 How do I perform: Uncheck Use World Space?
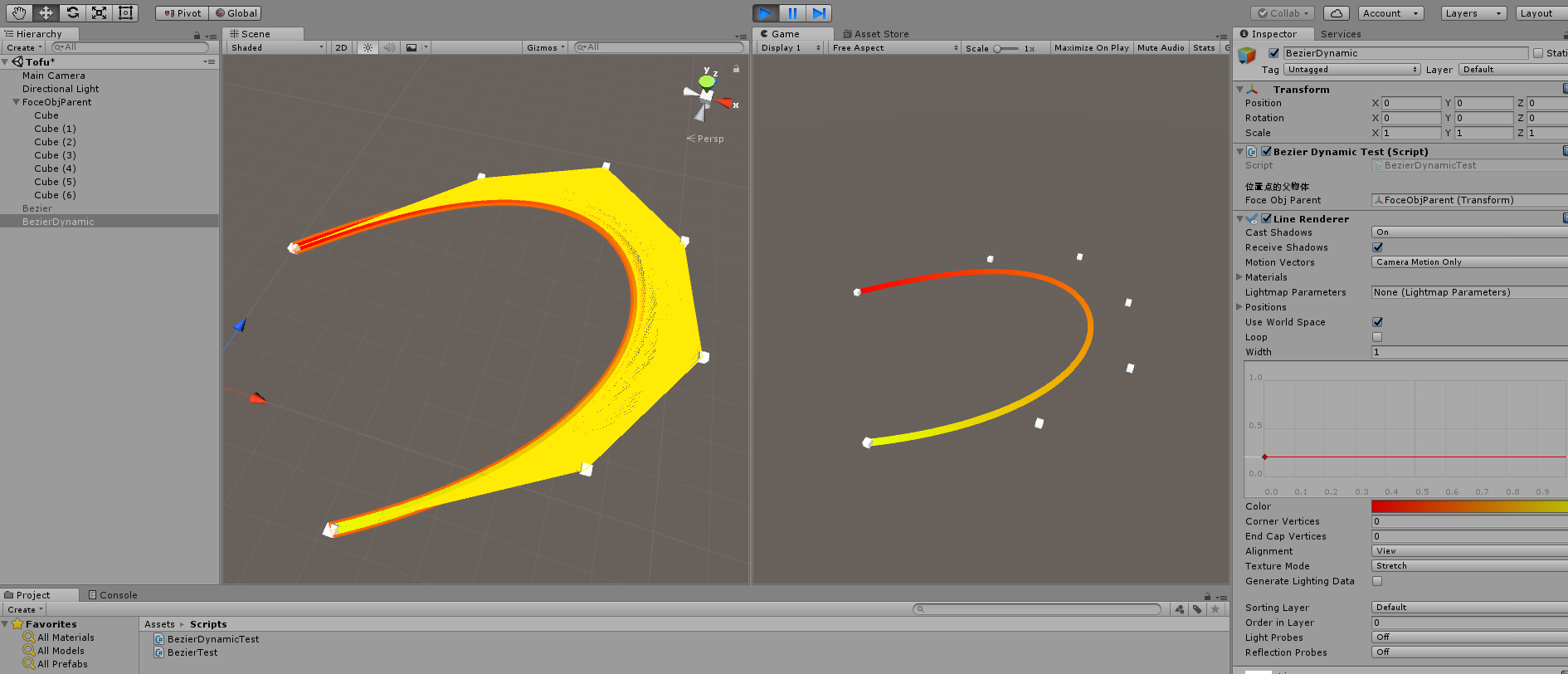1378,322
